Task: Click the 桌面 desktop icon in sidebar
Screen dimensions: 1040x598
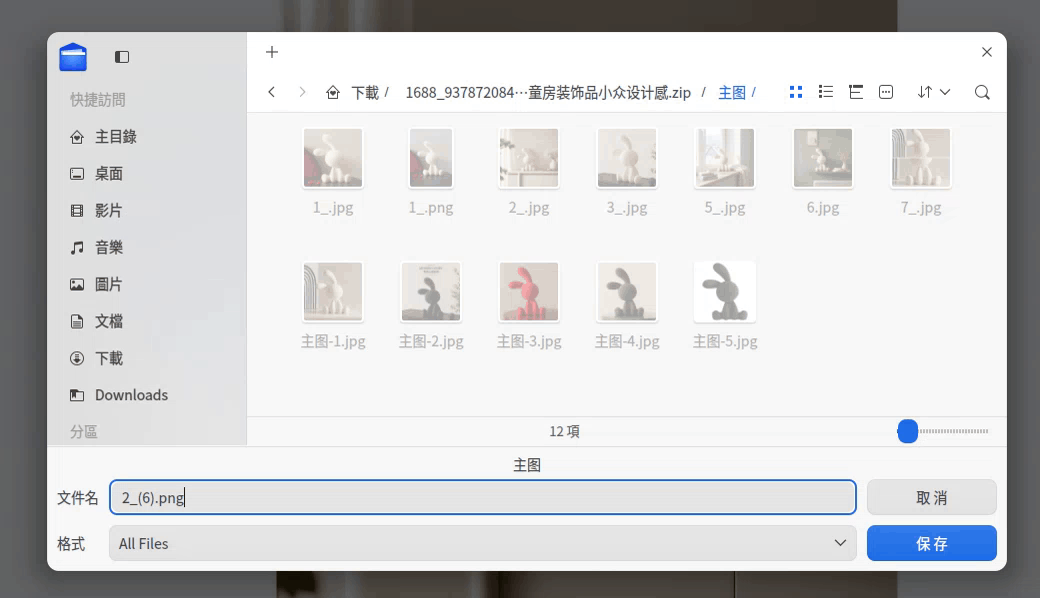Action: coord(77,174)
